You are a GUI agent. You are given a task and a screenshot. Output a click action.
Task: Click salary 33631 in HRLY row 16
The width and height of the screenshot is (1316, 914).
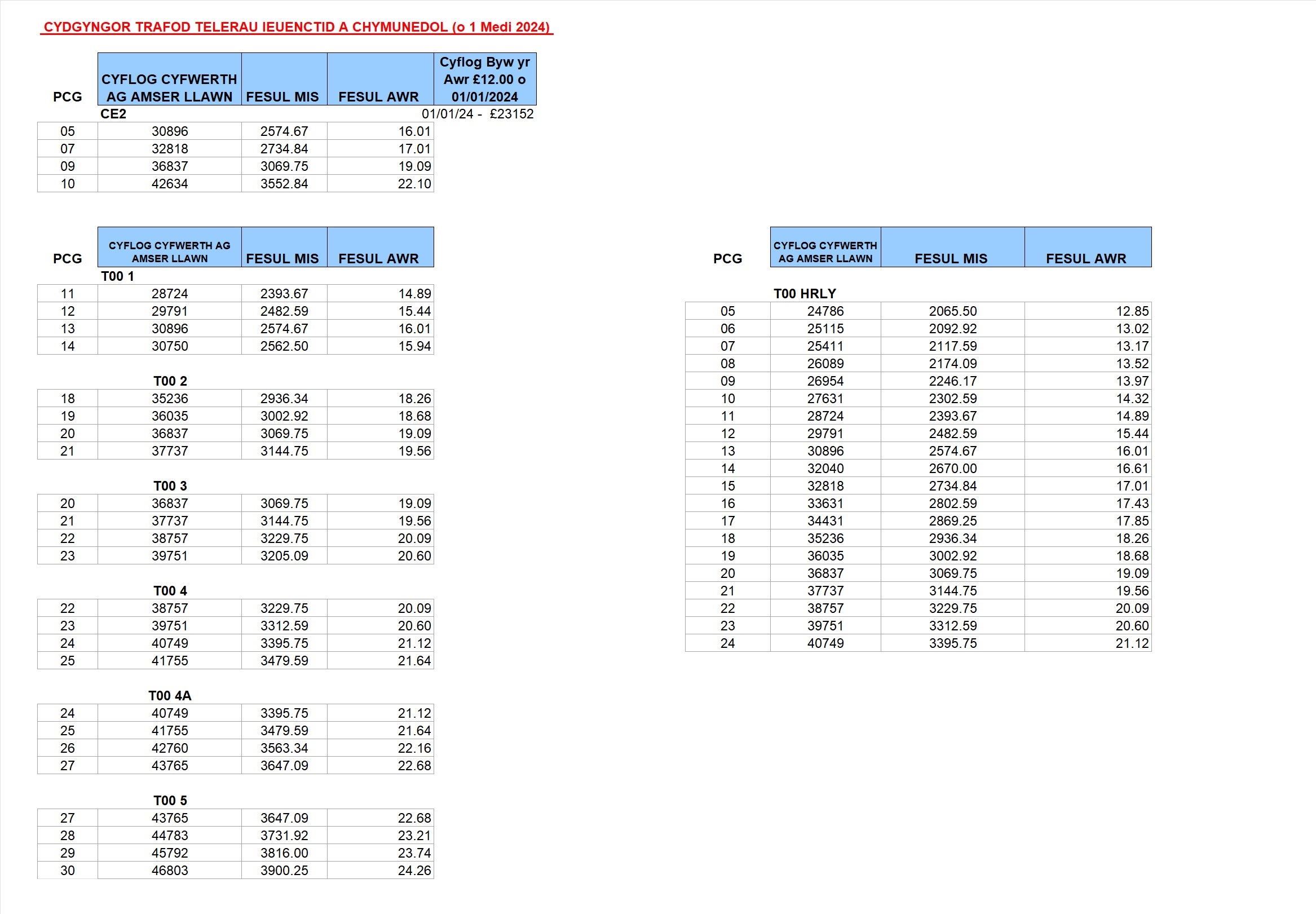click(825, 504)
